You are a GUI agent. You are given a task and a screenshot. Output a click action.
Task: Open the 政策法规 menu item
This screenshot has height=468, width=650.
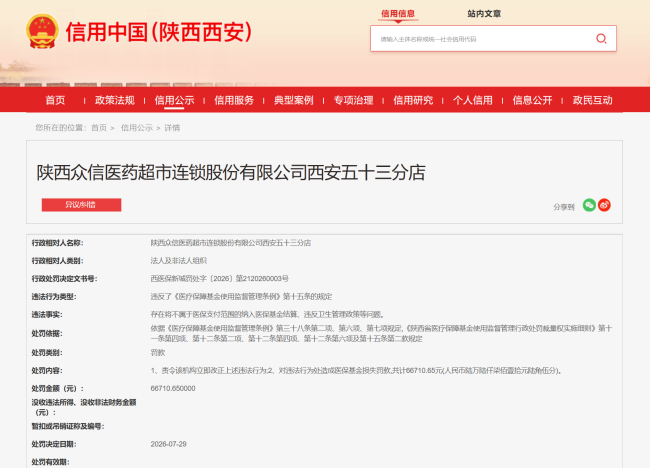115,100
